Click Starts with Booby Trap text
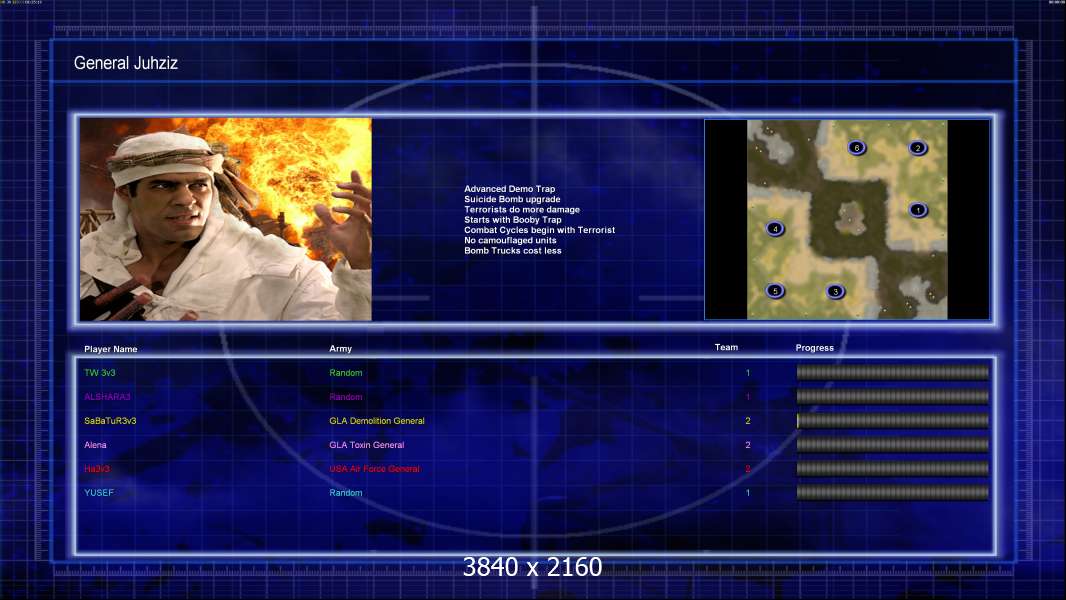This screenshot has height=600, width=1066. [513, 219]
